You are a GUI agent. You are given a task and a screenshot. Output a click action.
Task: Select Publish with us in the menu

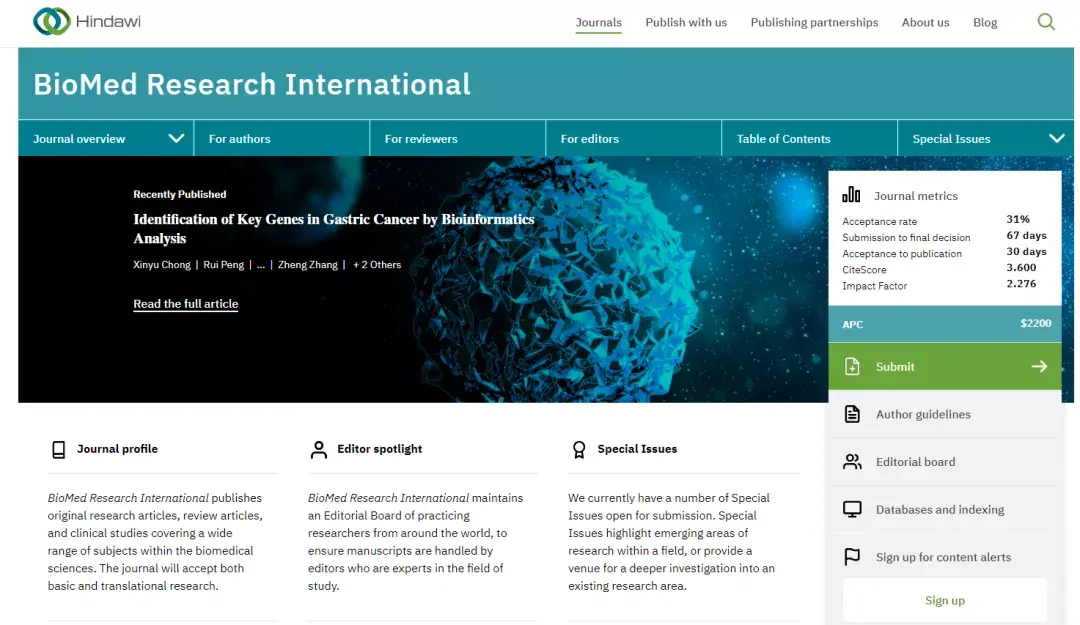click(x=686, y=21)
